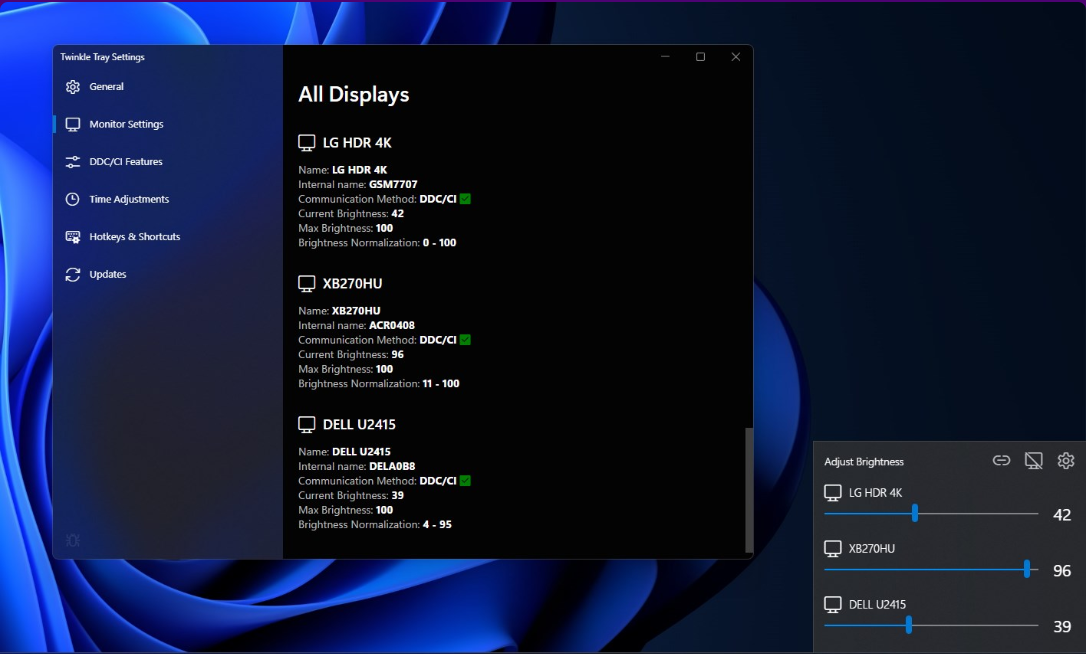1086x654 pixels.
Task: Click monitor icon beside XB270HU heading
Action: (307, 283)
